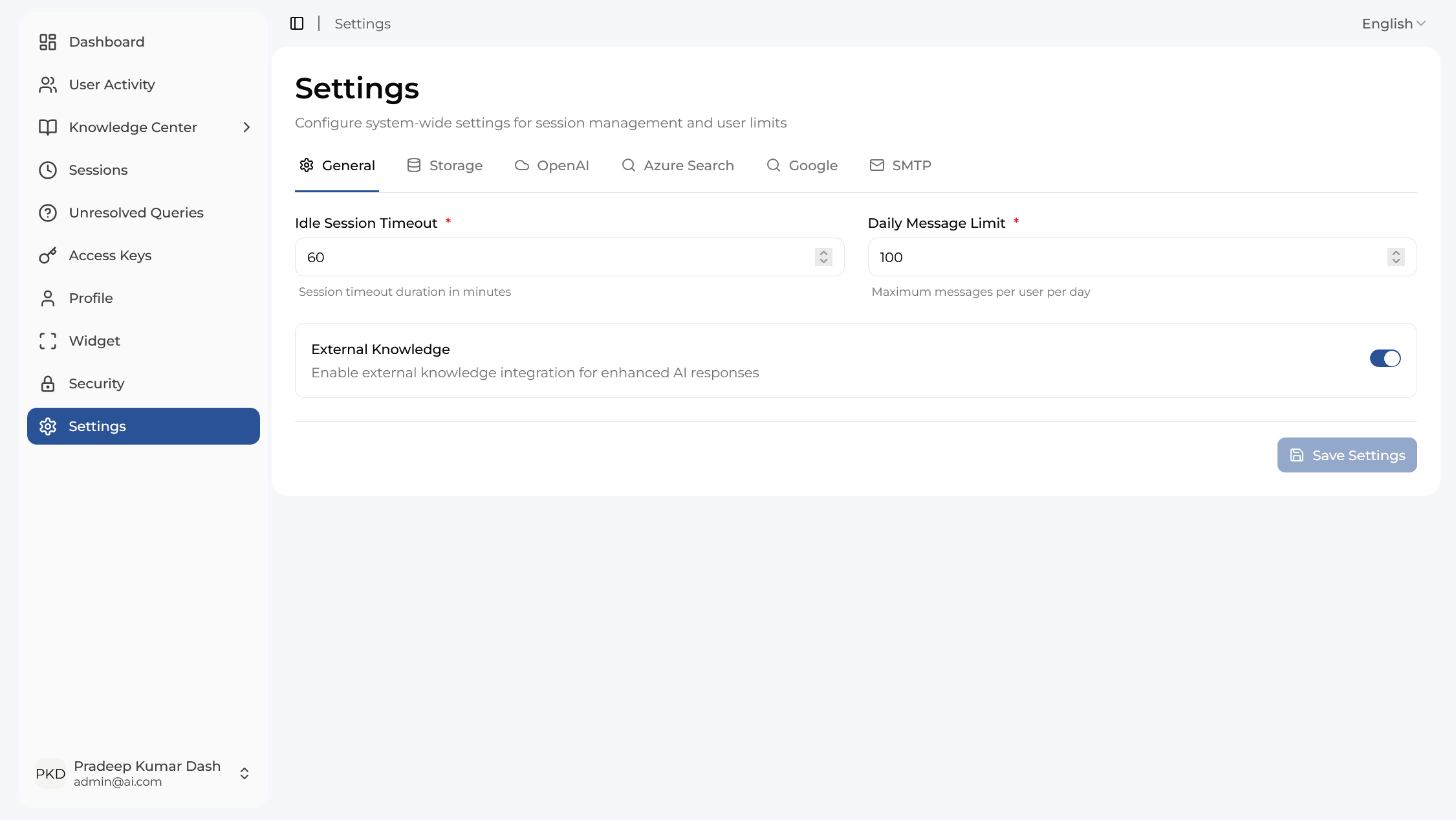Open the Widget page
This screenshot has width=1456, height=820.
pyautogui.click(x=144, y=341)
